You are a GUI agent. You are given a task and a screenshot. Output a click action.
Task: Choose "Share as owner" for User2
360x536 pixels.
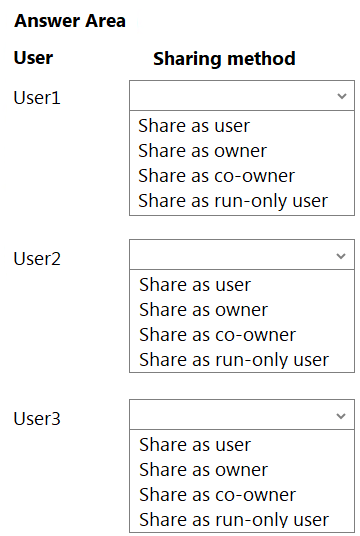coord(203,309)
